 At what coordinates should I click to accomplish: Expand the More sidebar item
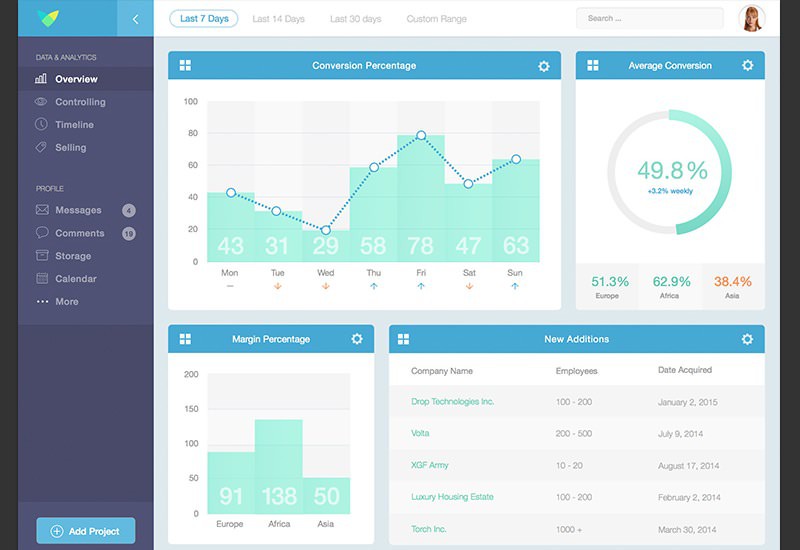[x=66, y=302]
